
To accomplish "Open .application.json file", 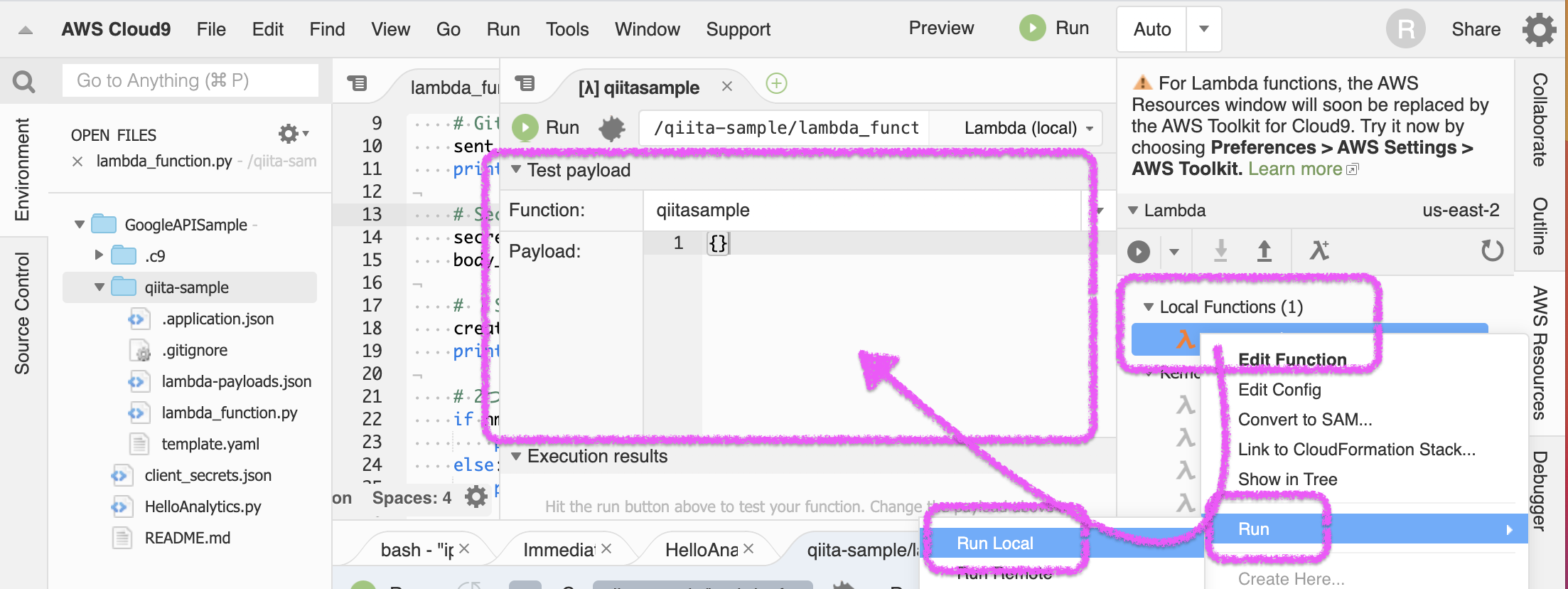I will pos(218,319).
